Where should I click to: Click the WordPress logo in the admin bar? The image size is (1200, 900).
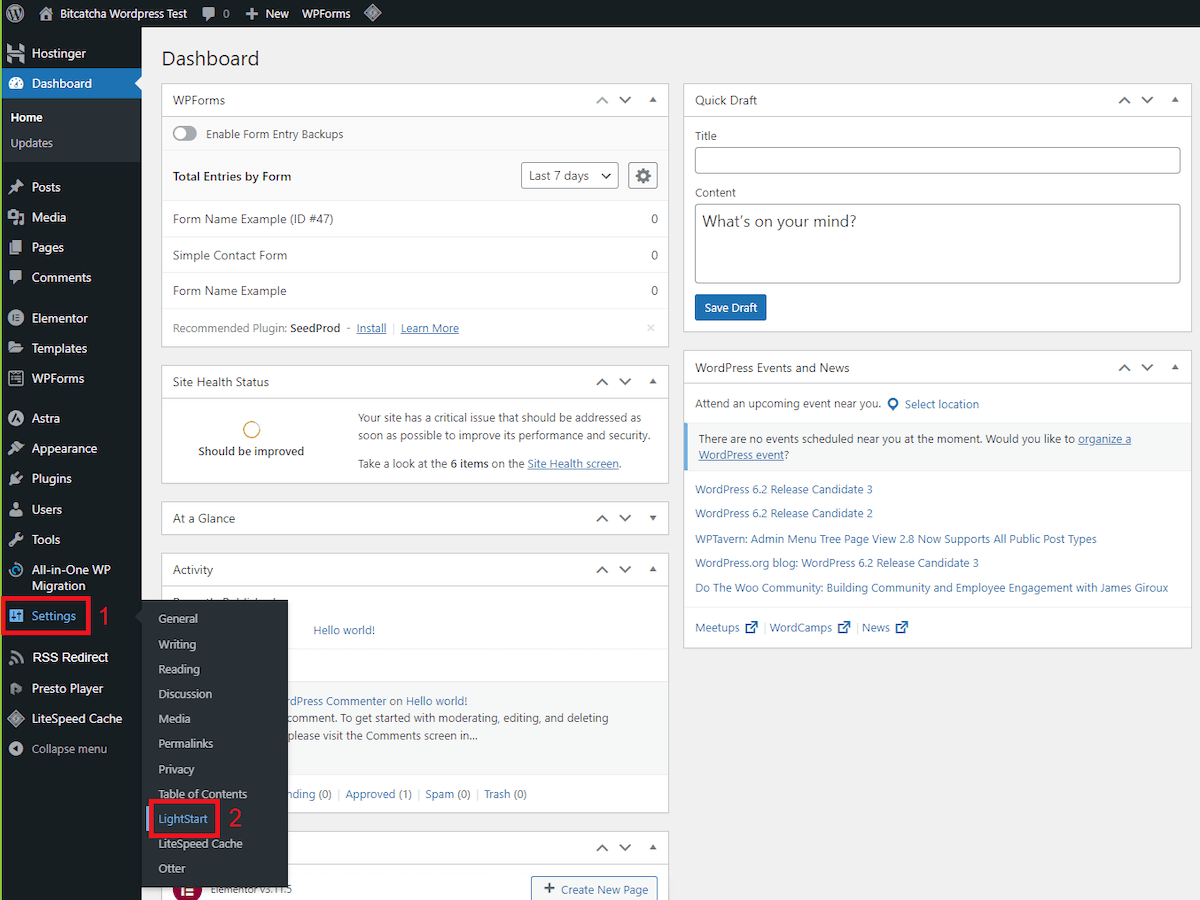coord(16,14)
